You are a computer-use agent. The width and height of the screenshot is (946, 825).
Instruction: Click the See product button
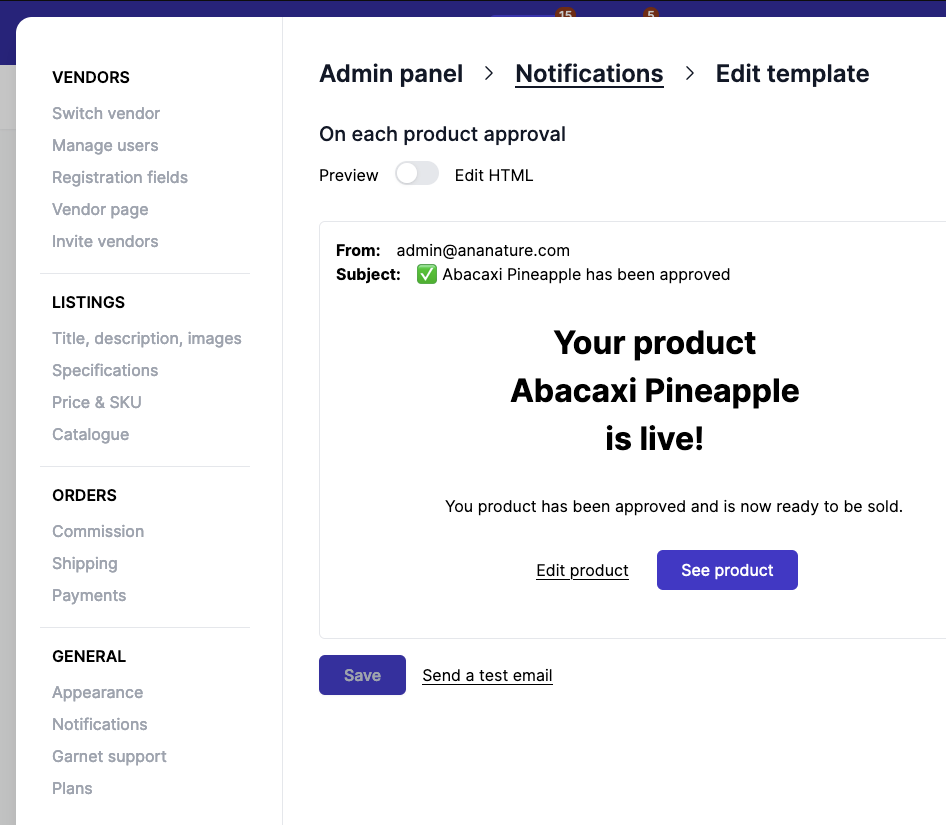point(727,570)
